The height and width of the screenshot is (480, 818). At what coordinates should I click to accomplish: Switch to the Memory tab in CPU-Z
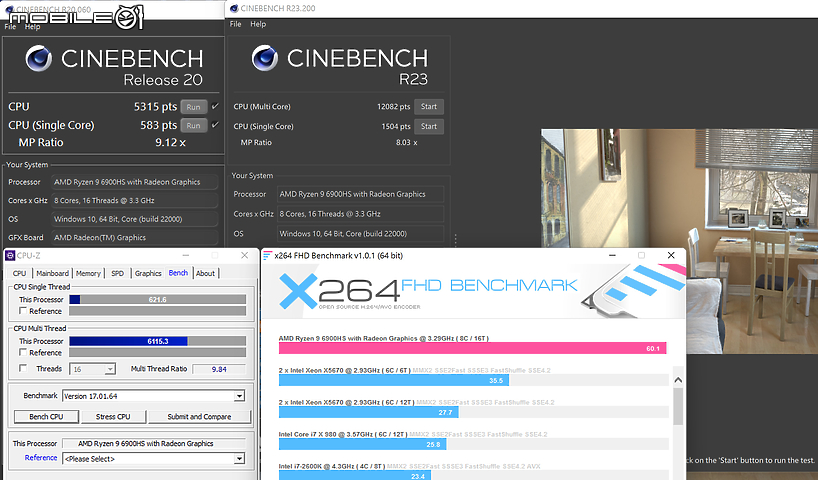[88, 273]
